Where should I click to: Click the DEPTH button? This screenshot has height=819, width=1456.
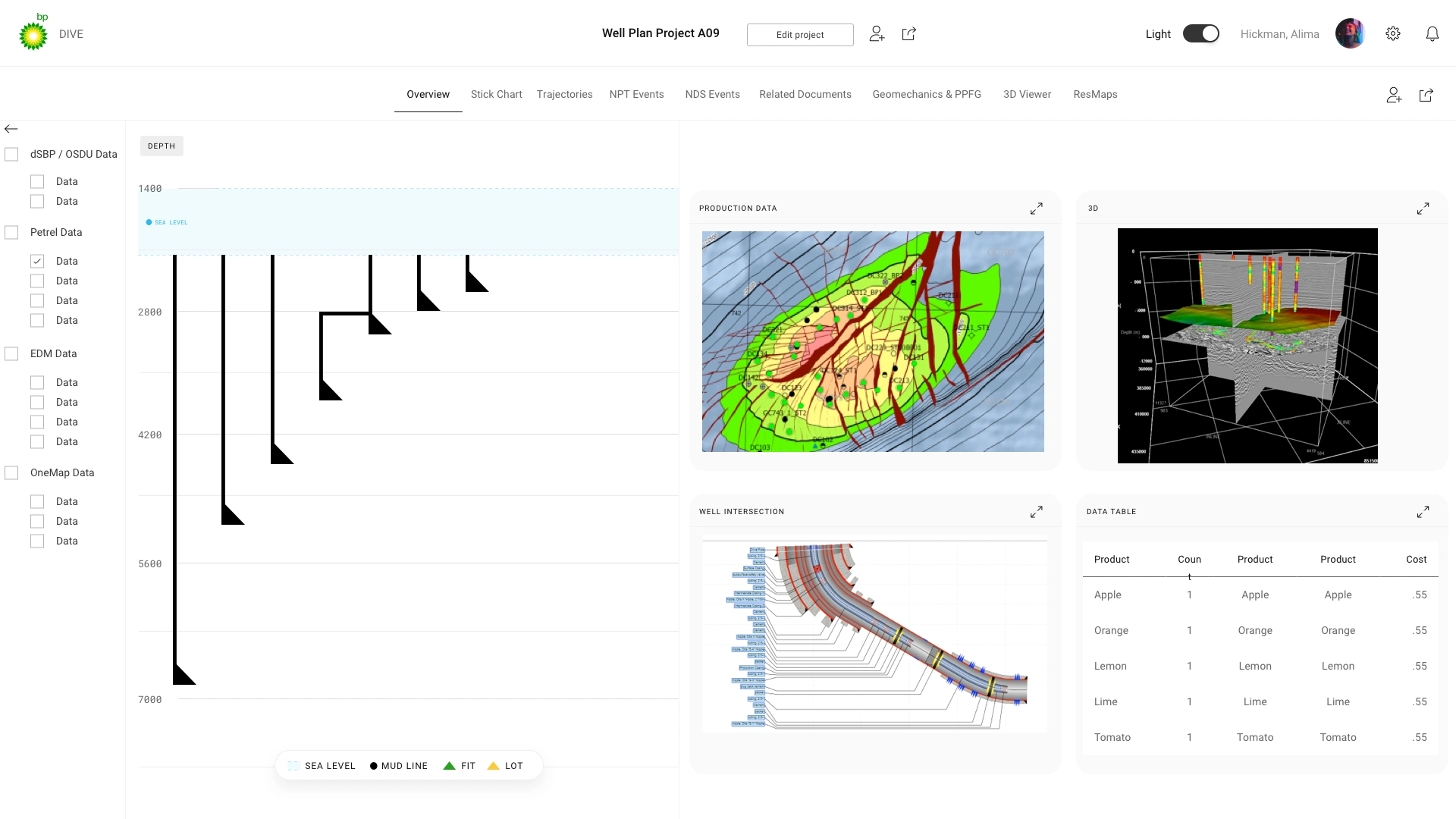click(162, 146)
